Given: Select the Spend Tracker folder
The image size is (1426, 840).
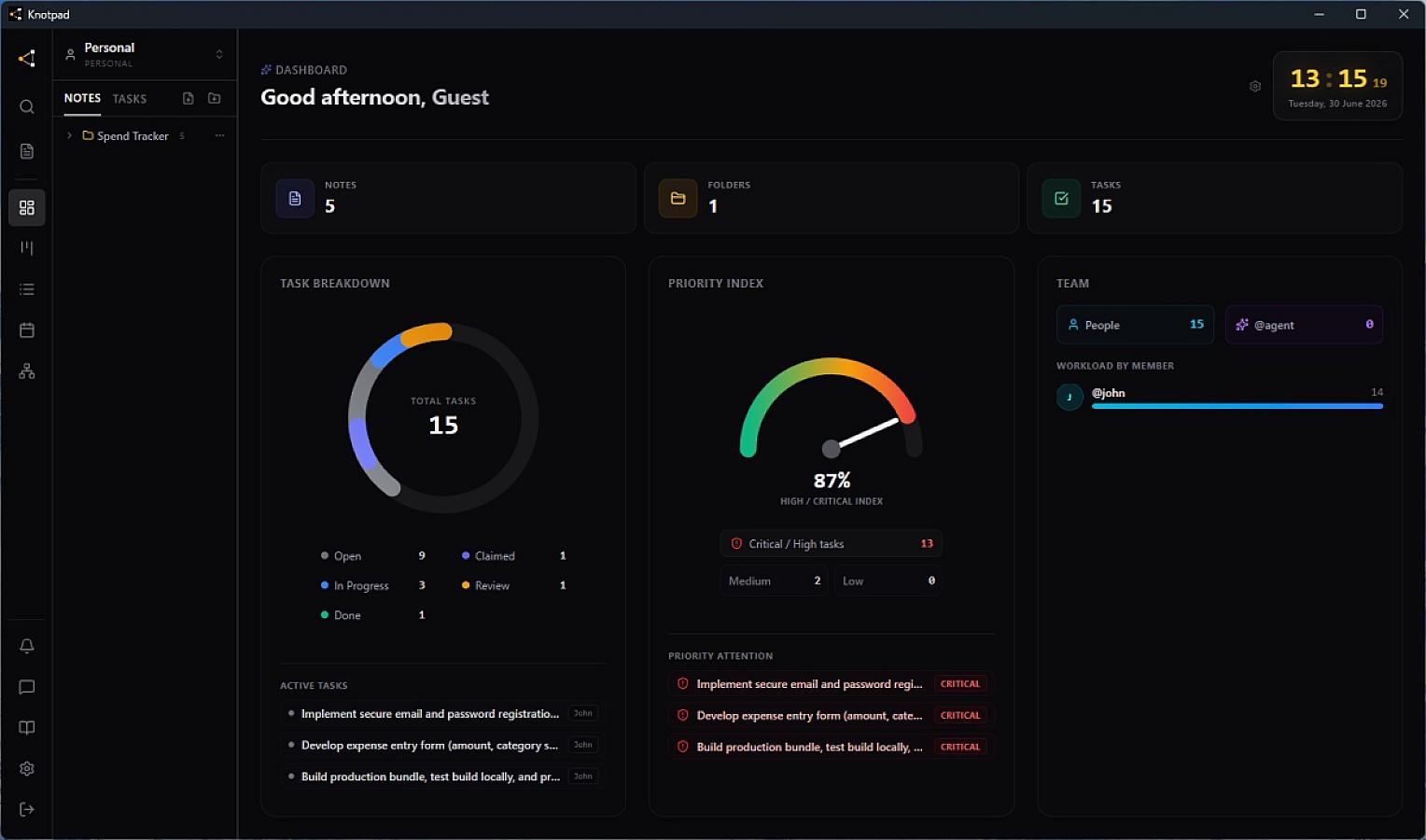Looking at the screenshot, I should click(133, 135).
